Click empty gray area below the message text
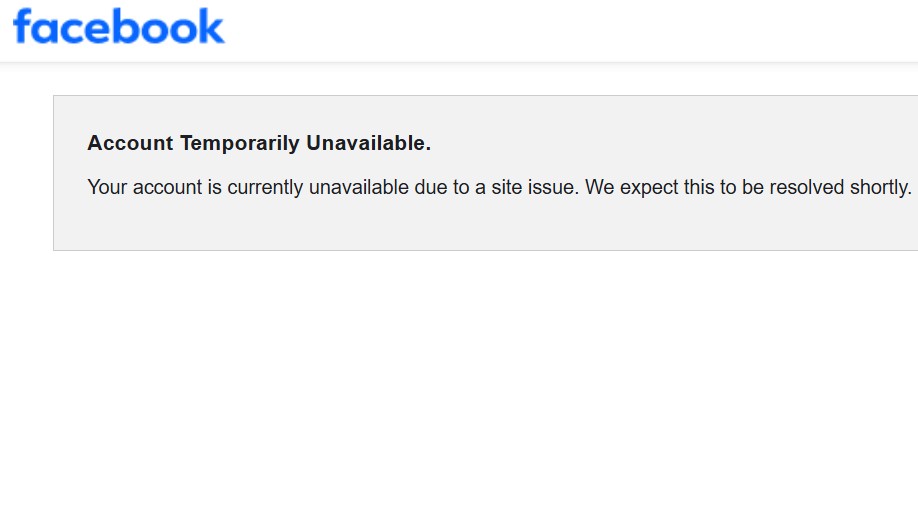The width and height of the screenshot is (918, 514). [x=480, y=226]
